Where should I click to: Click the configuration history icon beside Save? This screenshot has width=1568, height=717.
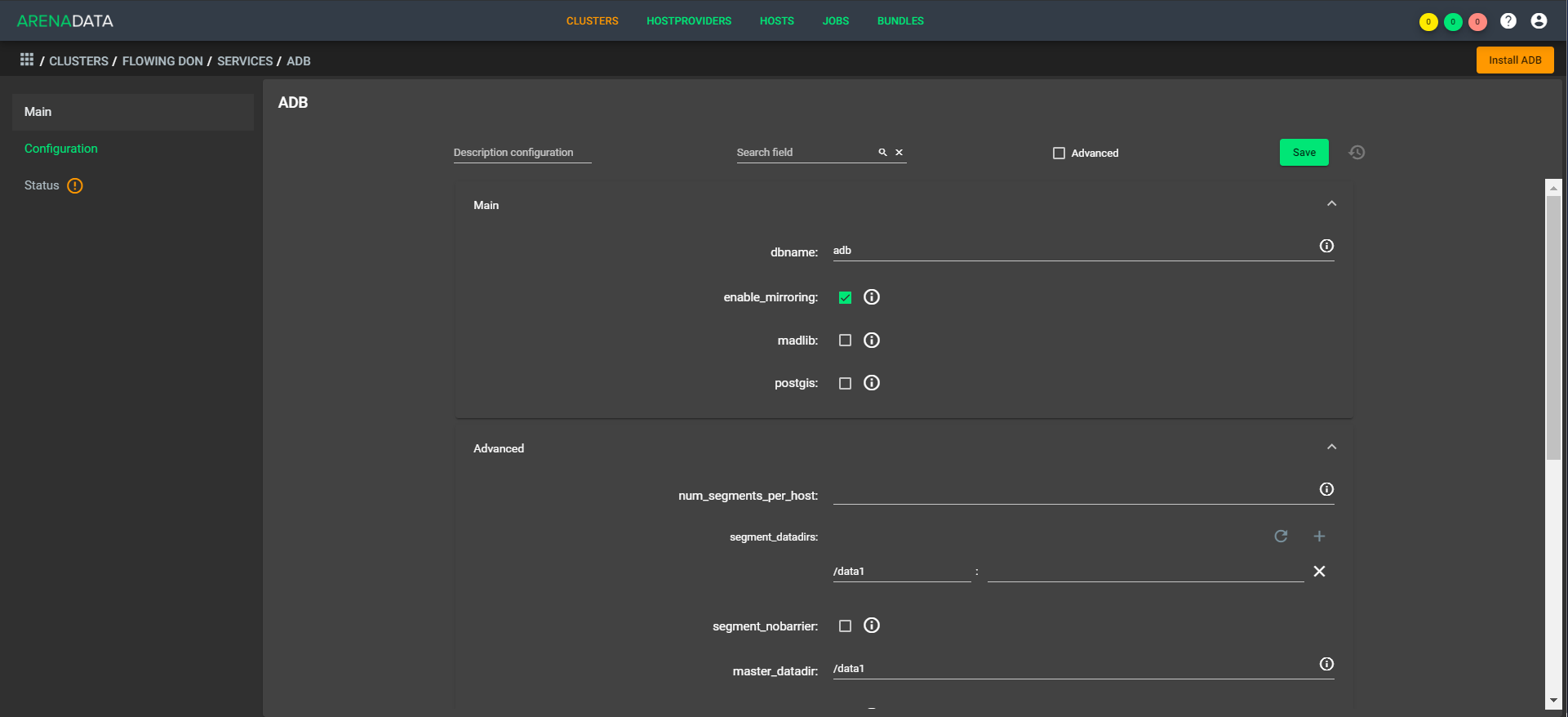pos(1357,153)
